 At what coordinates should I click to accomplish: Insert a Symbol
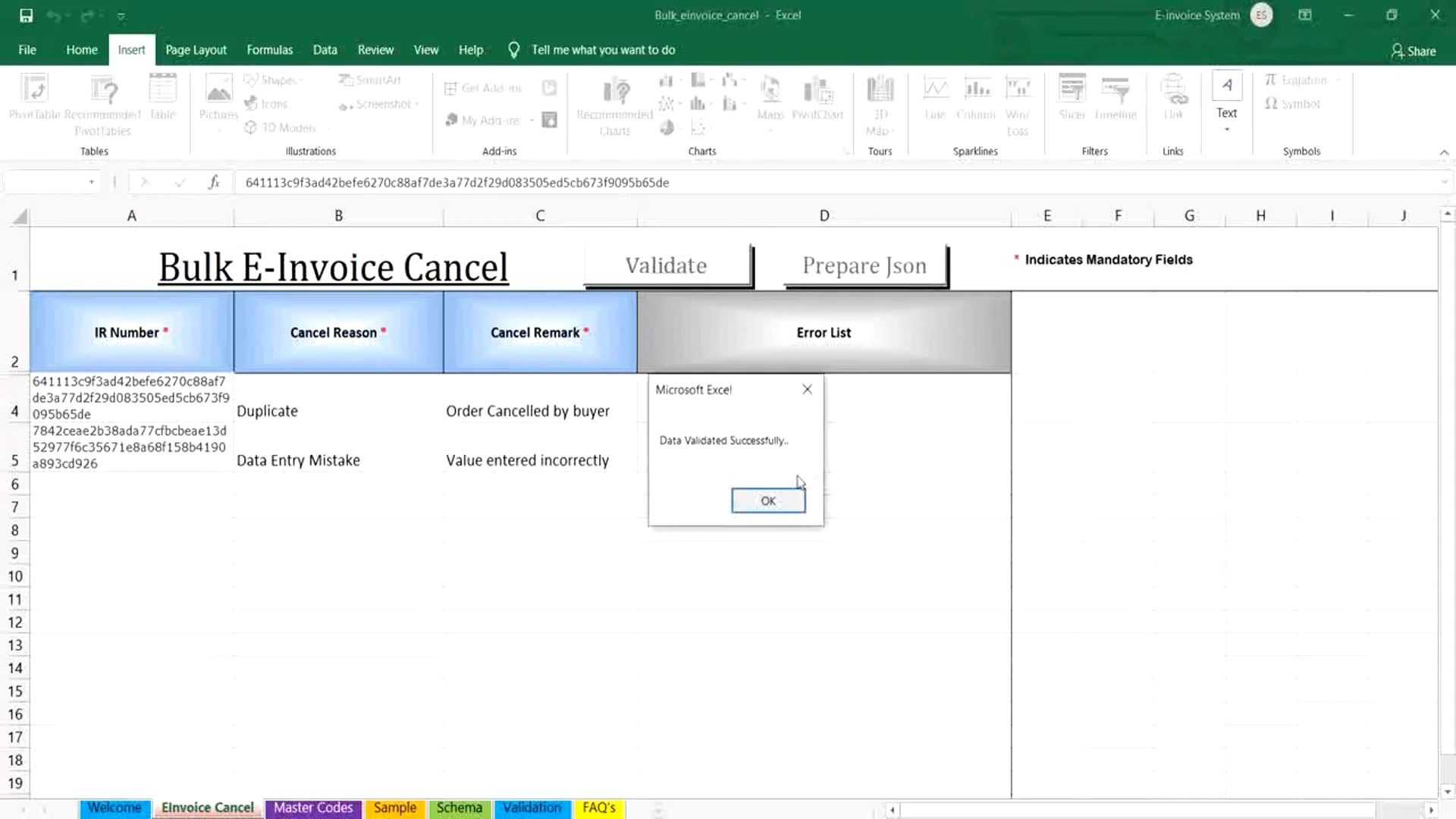1292,104
